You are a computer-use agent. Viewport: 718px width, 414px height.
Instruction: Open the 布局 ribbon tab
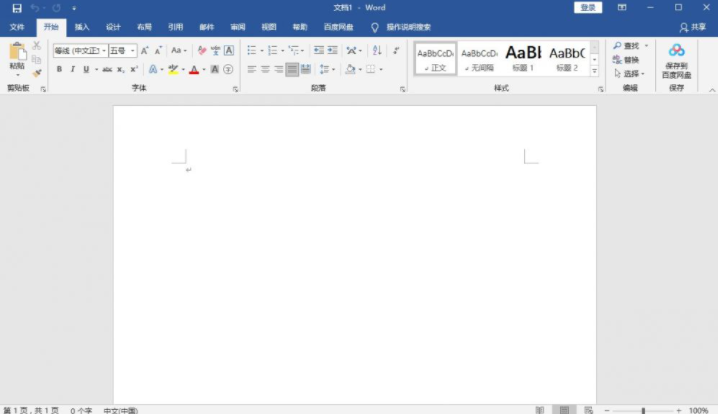pyautogui.click(x=145, y=27)
